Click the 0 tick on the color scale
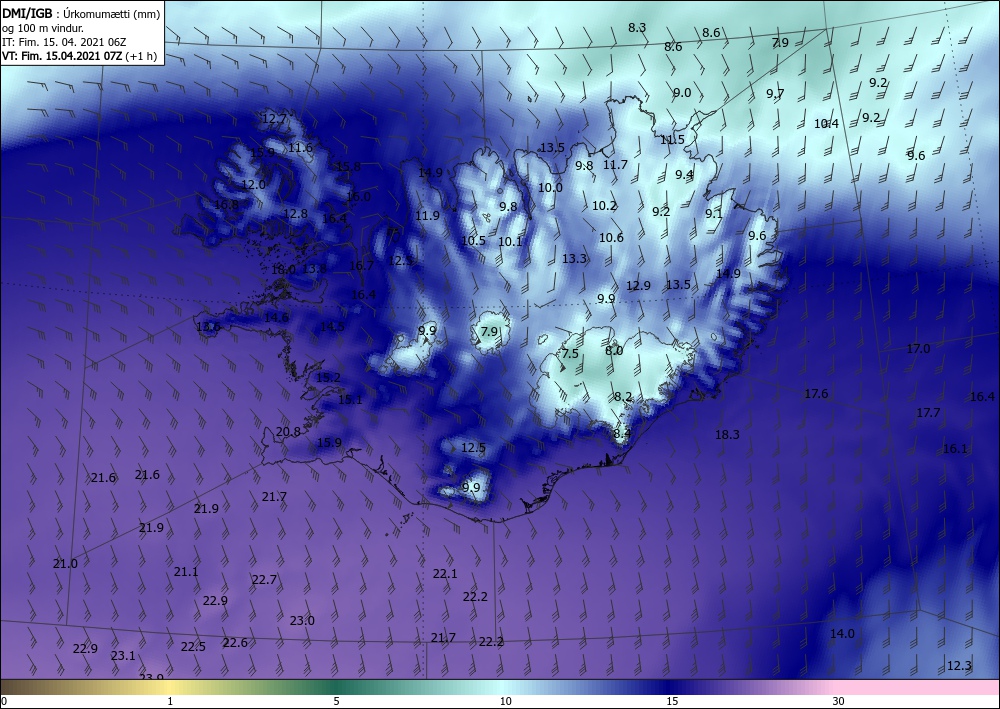Screen dimensions: 1000x709 click(x=4, y=701)
